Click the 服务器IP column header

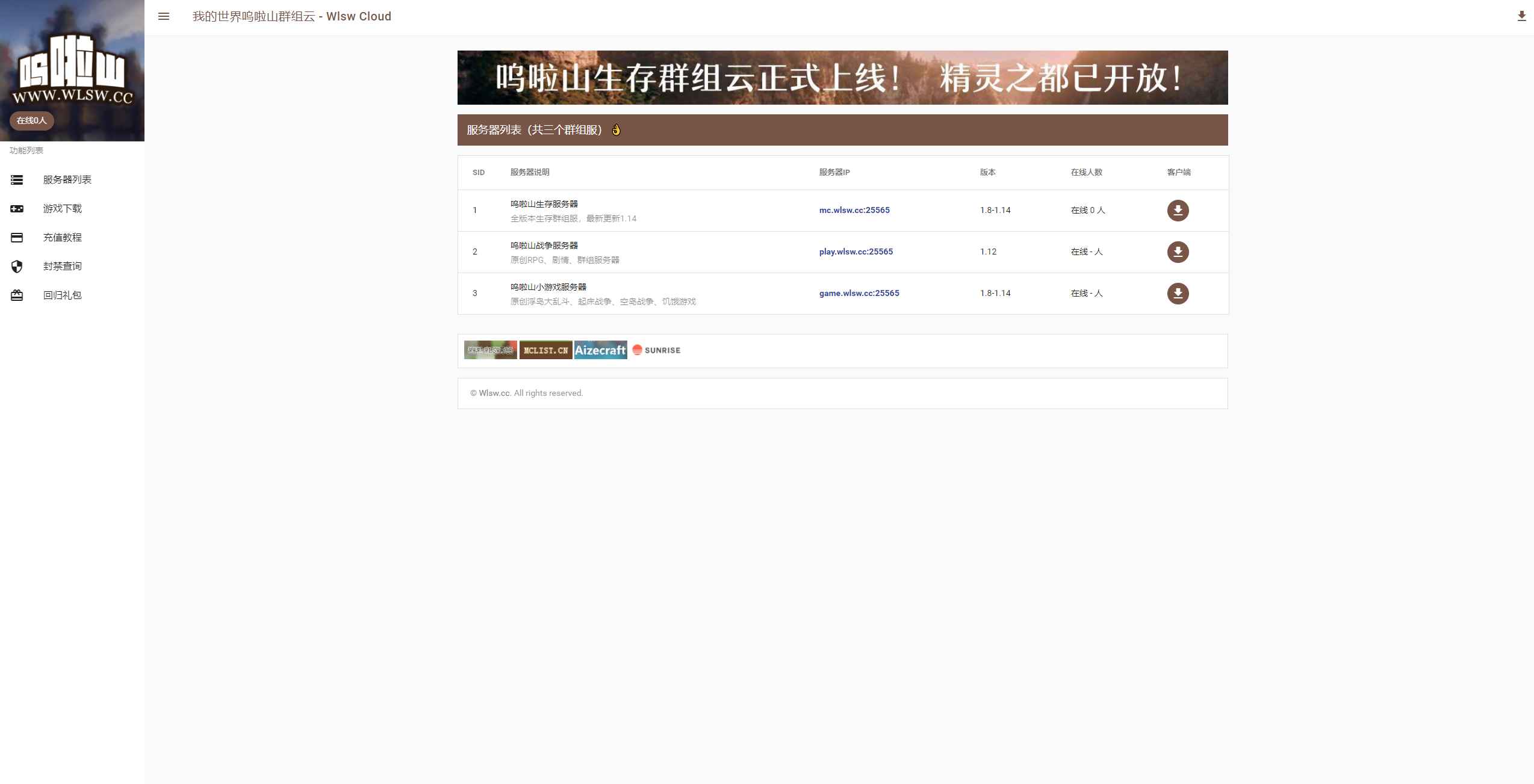834,173
